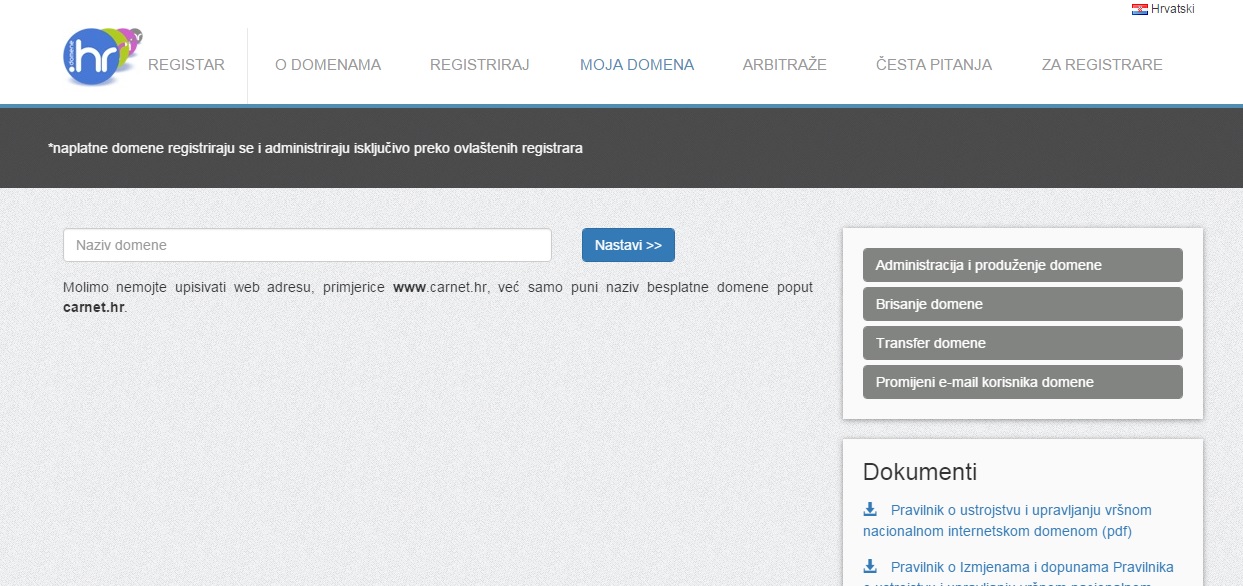Click download icon for Pravilnik o ustrojstvu
This screenshot has height=586, width=1243.
pyautogui.click(x=870, y=509)
